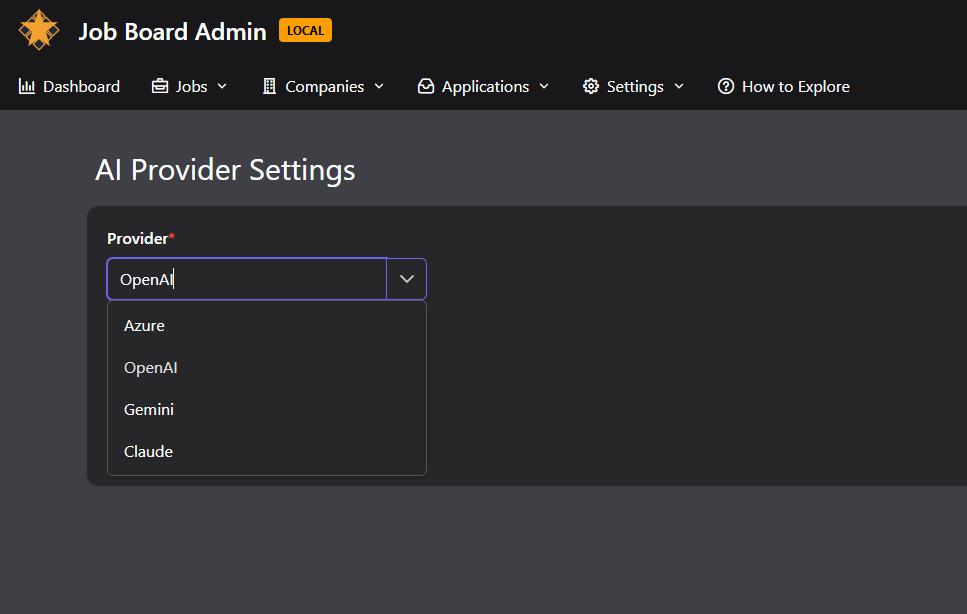The image size is (967, 614).
Task: Expand the Jobs menu chevron
Action: click(x=222, y=87)
